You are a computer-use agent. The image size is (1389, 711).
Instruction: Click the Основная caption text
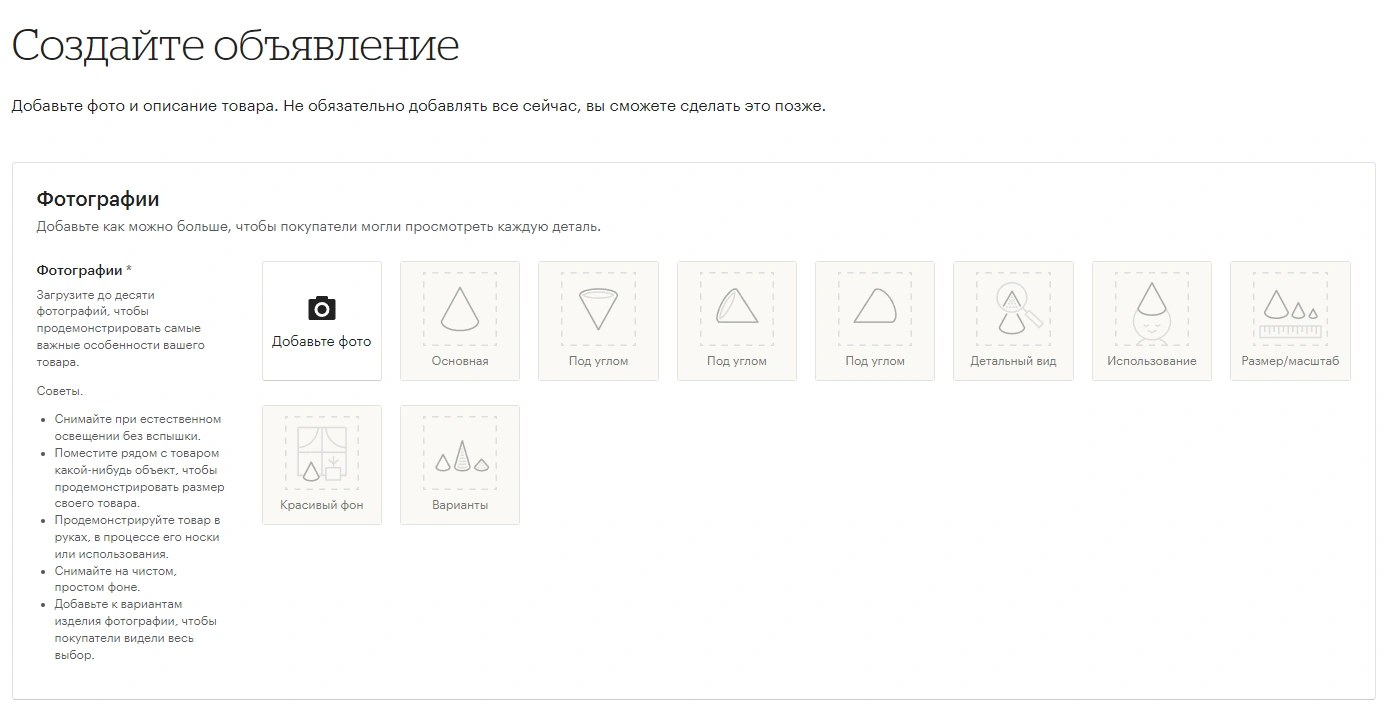[460, 361]
